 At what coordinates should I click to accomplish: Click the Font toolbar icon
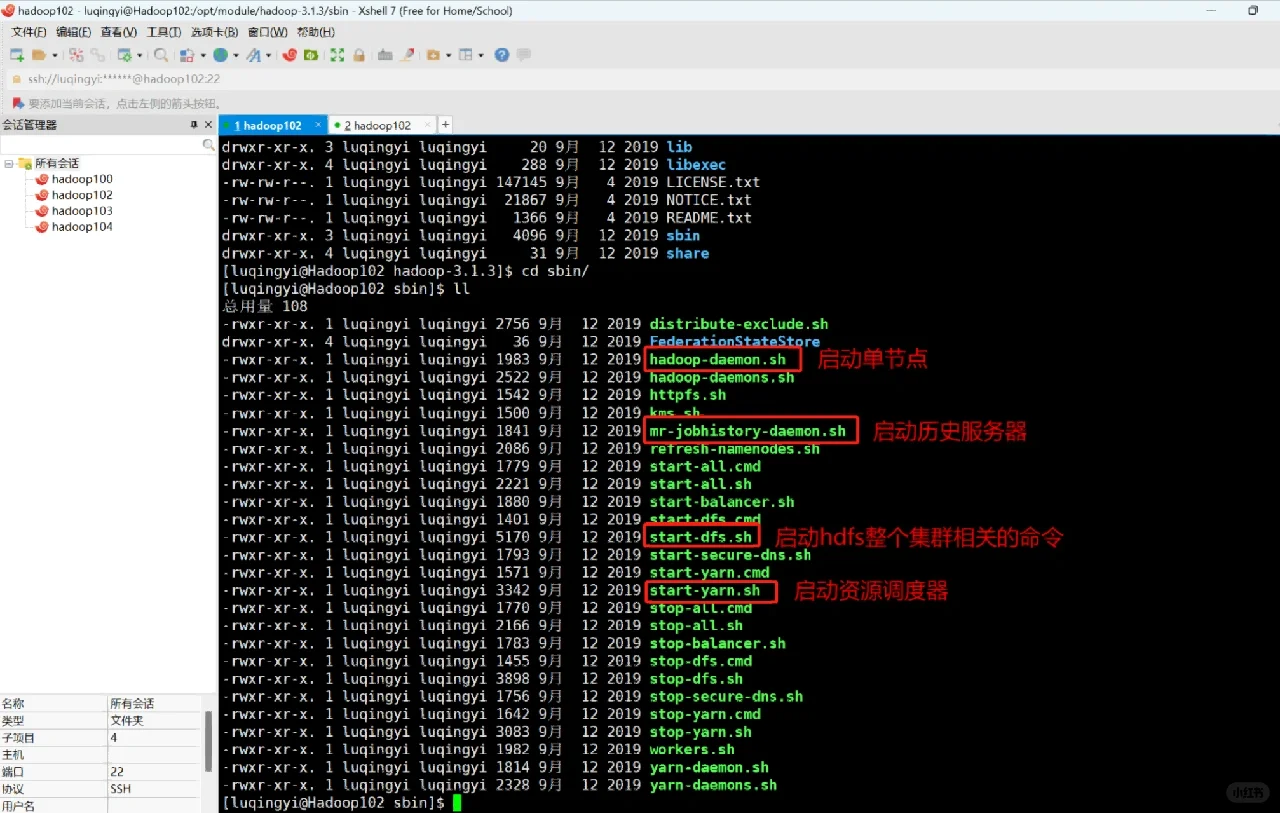[x=253, y=55]
